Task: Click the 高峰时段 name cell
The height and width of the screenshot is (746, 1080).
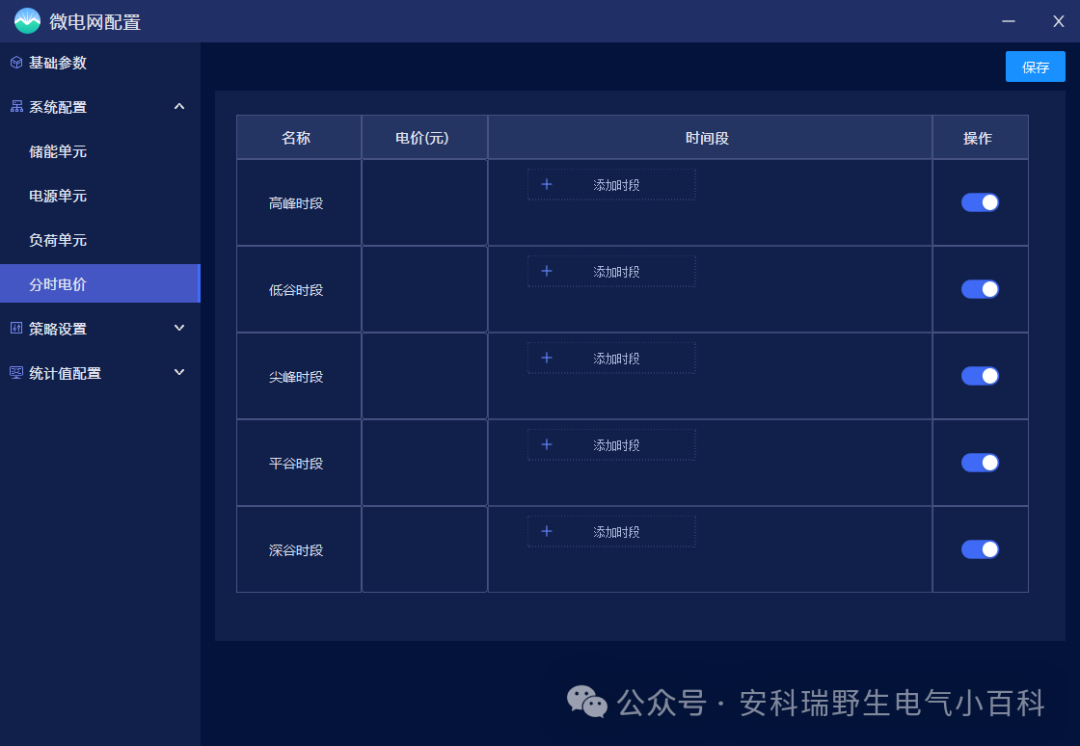Action: click(x=299, y=203)
